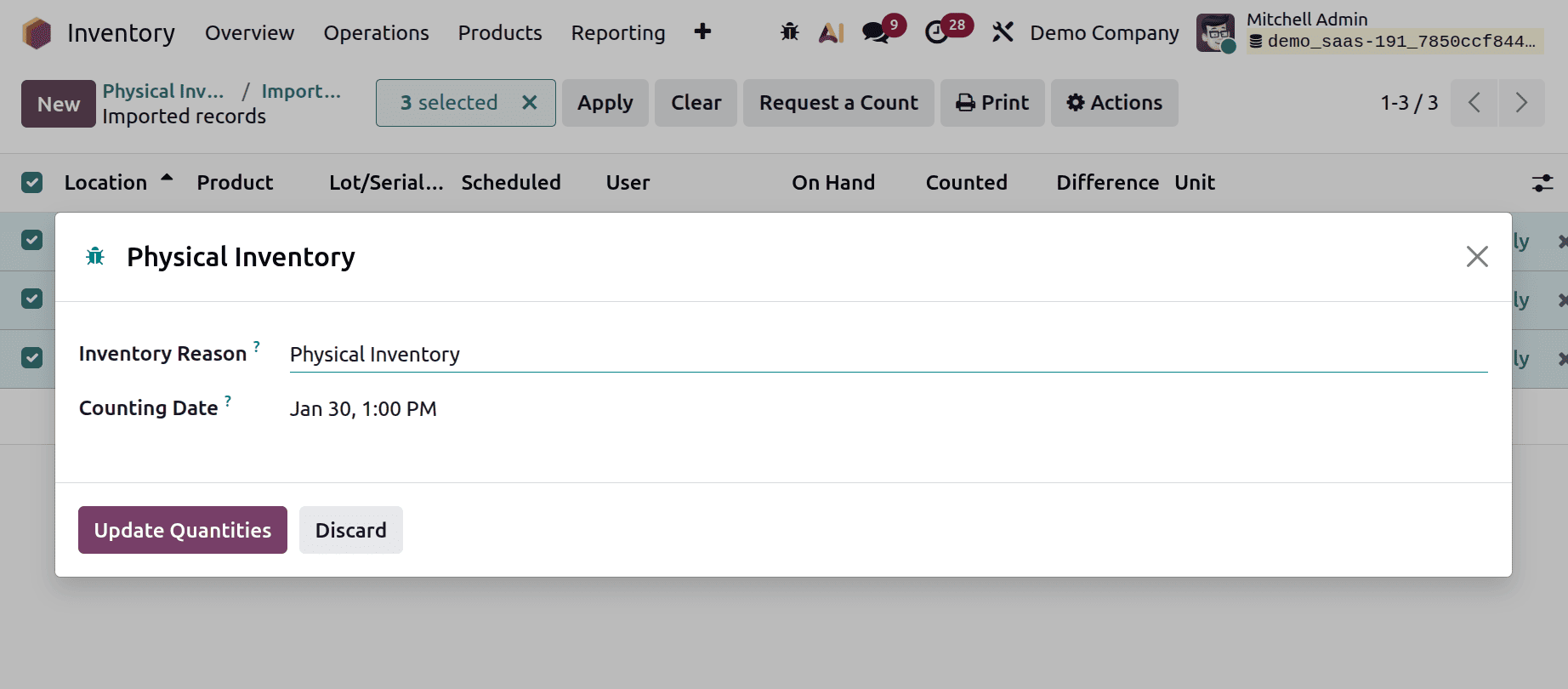
Task: Open the column options toggle icon above the list
Action: (x=1541, y=182)
